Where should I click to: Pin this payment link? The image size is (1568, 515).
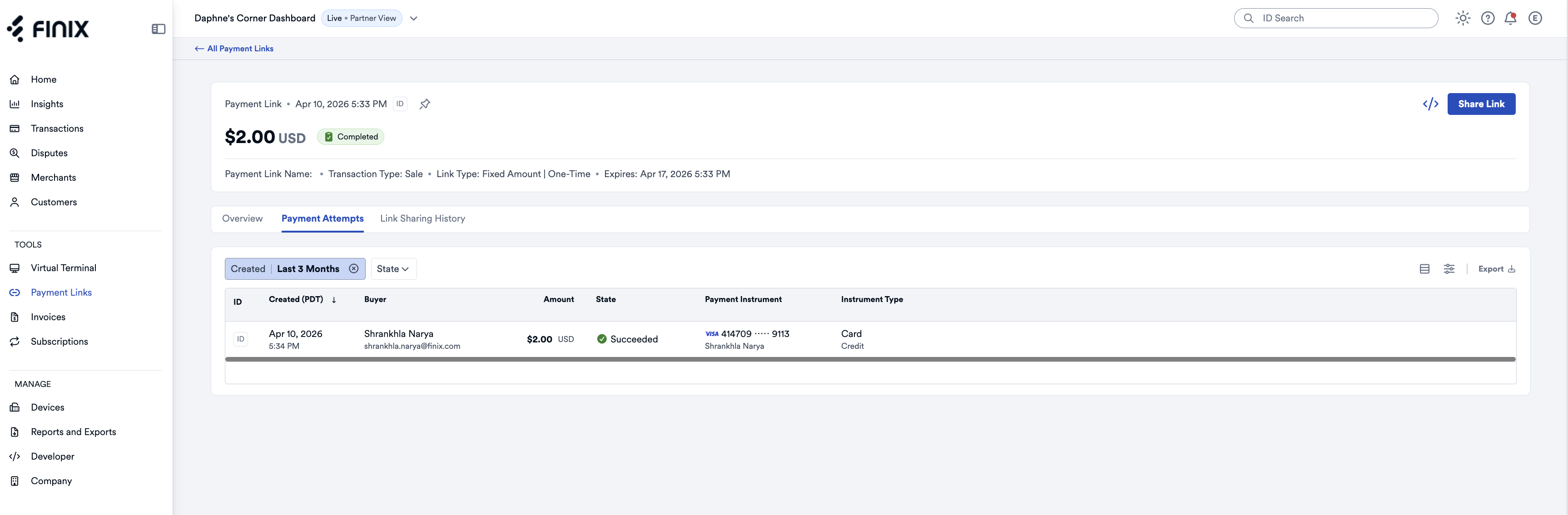[425, 104]
